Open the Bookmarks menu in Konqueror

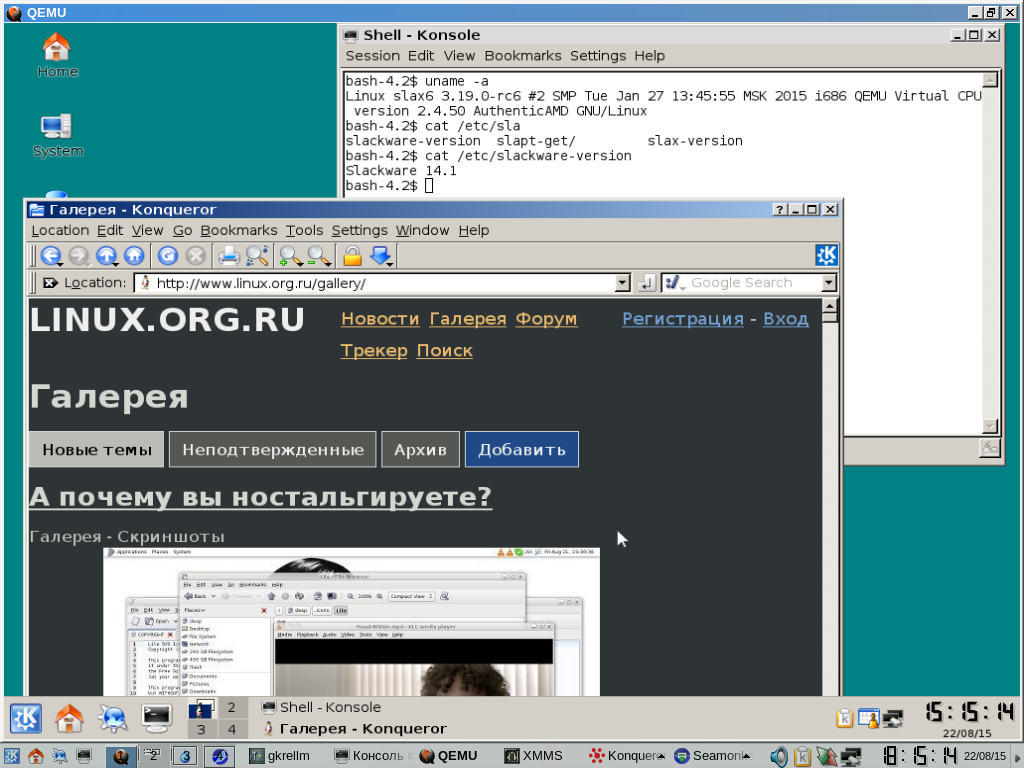[238, 231]
